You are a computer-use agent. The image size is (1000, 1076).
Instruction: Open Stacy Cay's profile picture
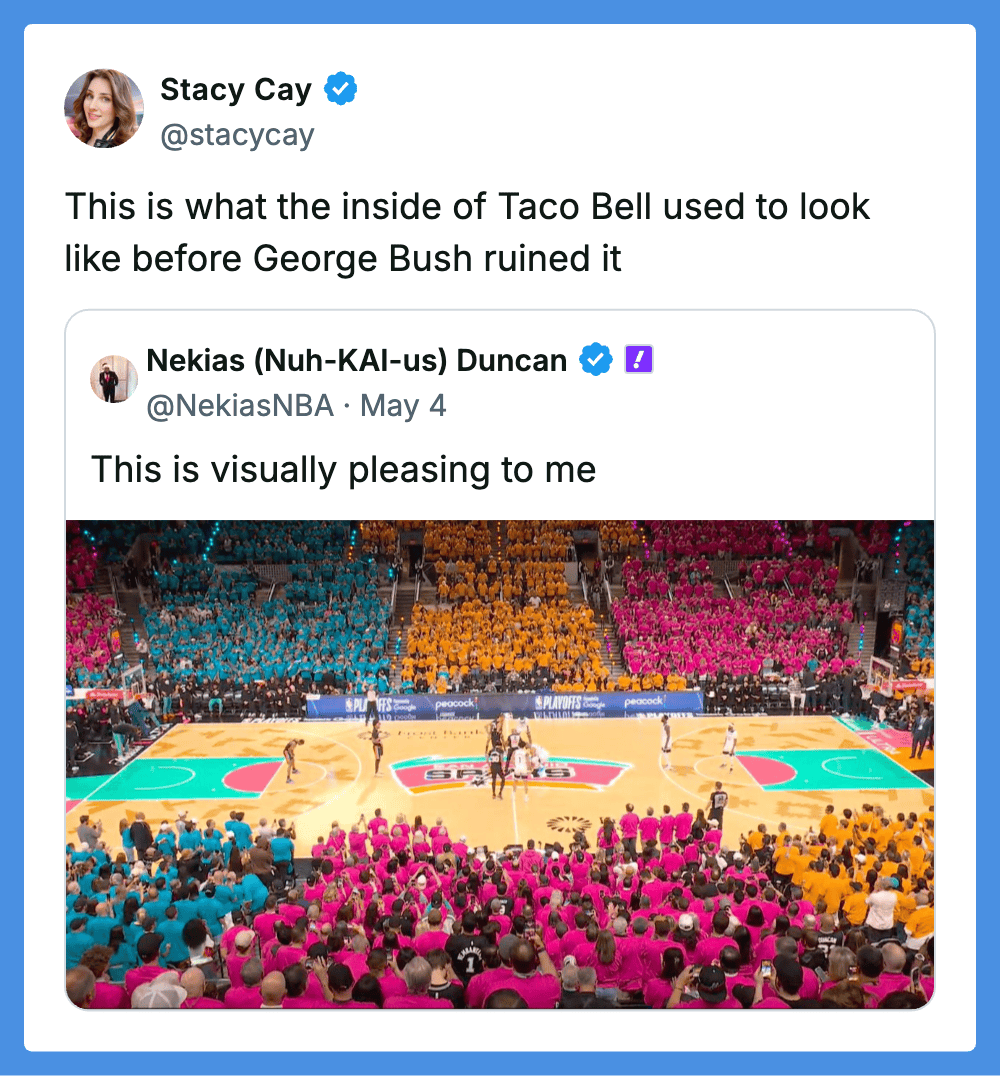104,108
